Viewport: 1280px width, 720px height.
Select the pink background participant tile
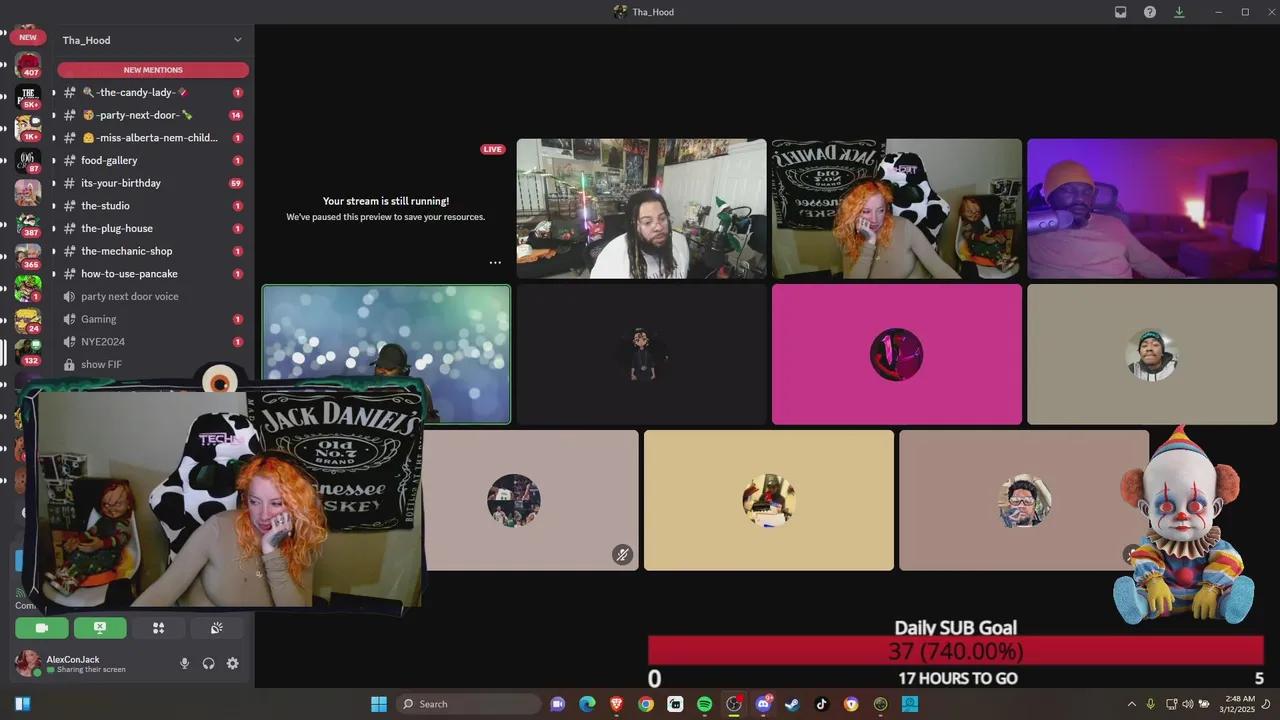coord(897,354)
